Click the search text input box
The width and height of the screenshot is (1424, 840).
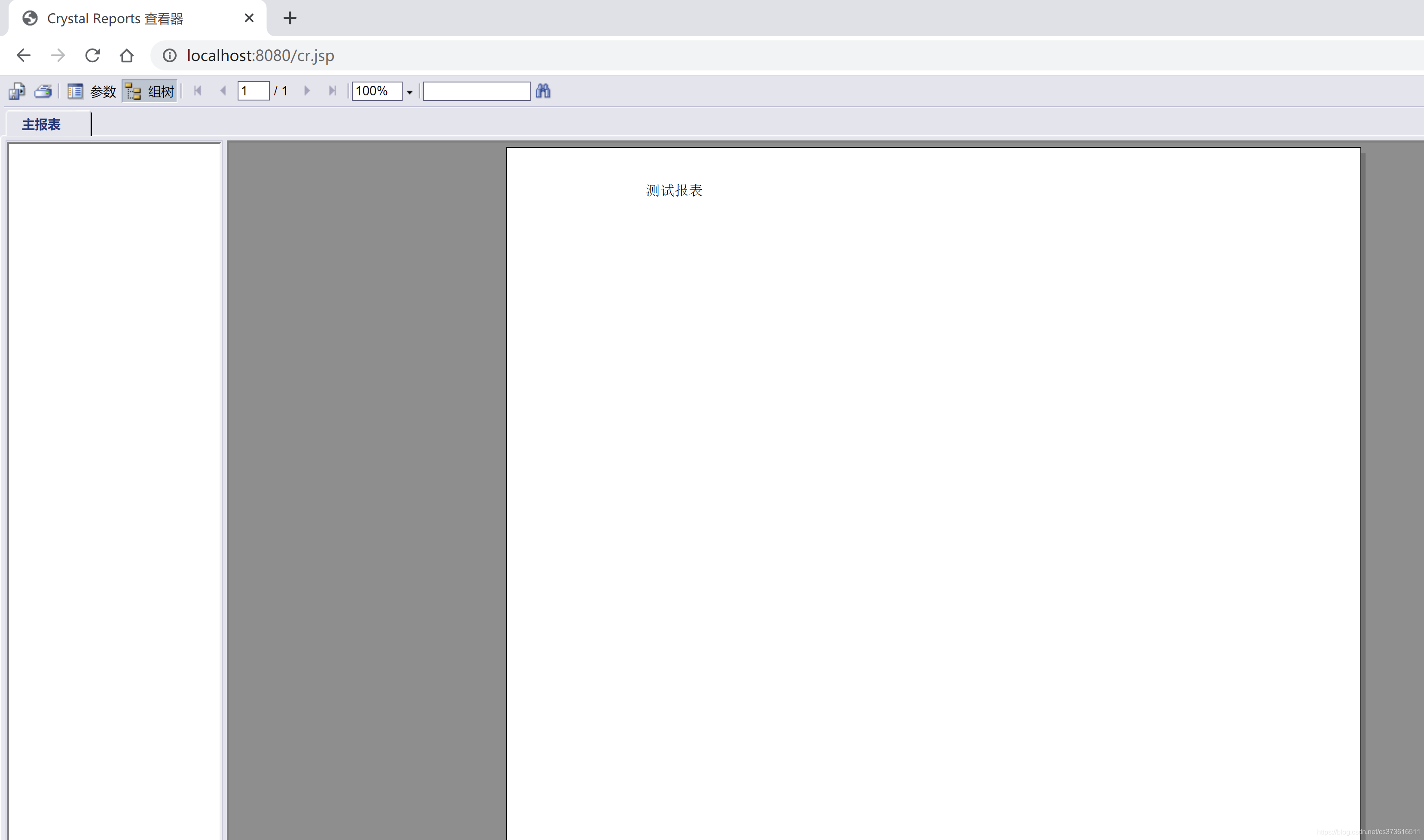[477, 91]
